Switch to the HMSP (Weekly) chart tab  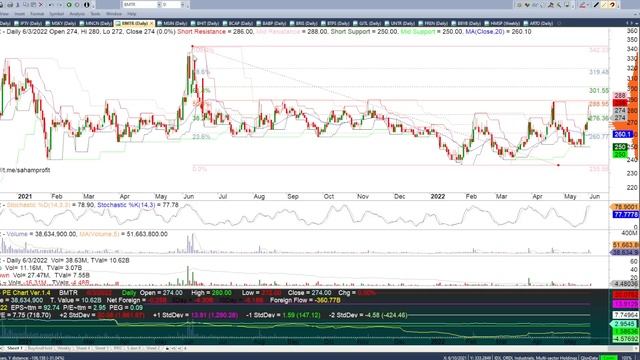tap(502, 23)
